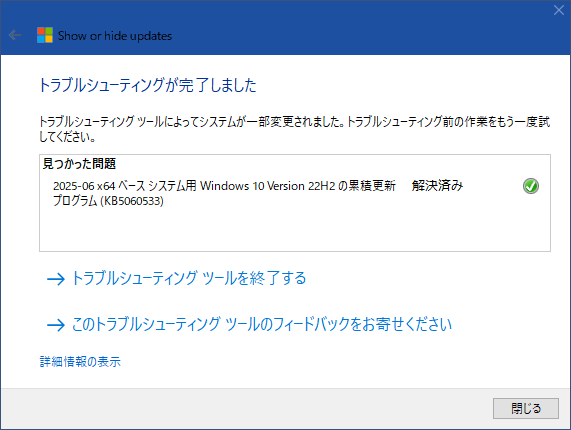Click the description paragraph about システムが一部変更されました
The height and width of the screenshot is (430, 571).
(294, 129)
